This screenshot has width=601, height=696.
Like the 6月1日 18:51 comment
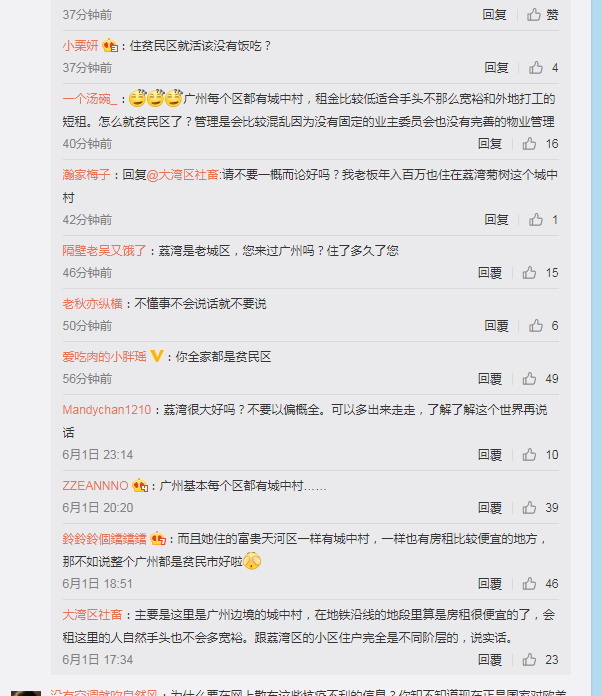529,583
